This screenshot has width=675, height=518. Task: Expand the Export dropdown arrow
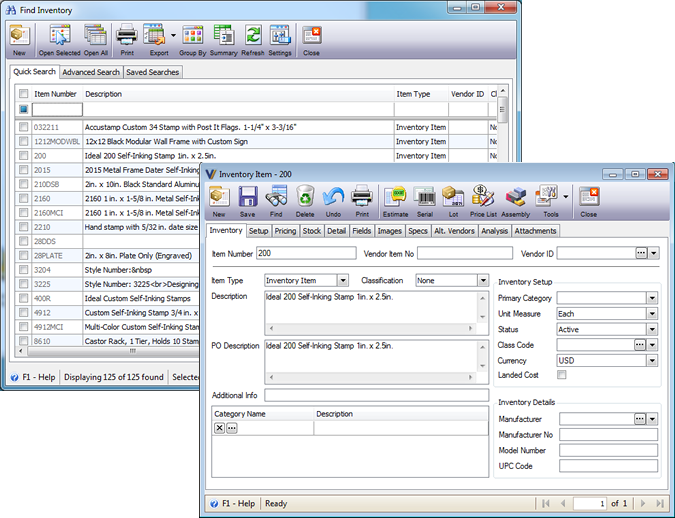pos(173,35)
